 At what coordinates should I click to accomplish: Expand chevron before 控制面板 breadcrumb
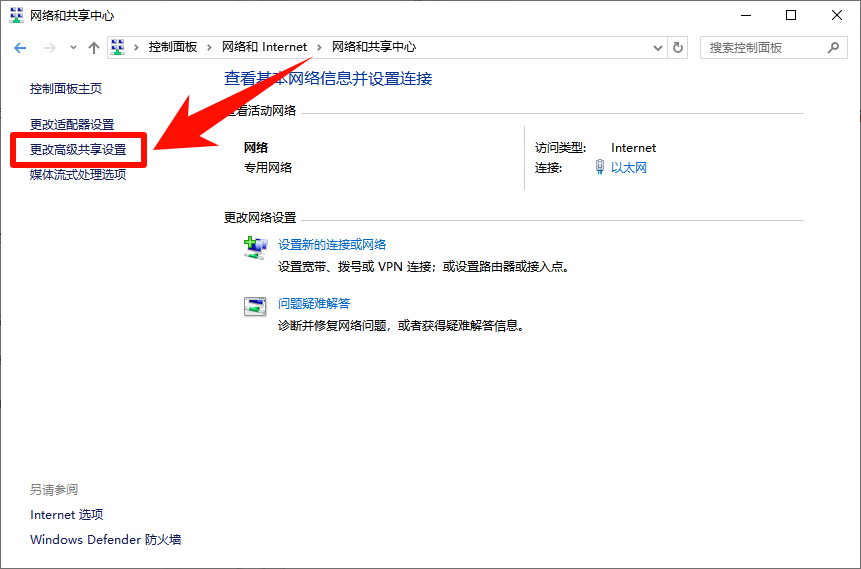(137, 48)
